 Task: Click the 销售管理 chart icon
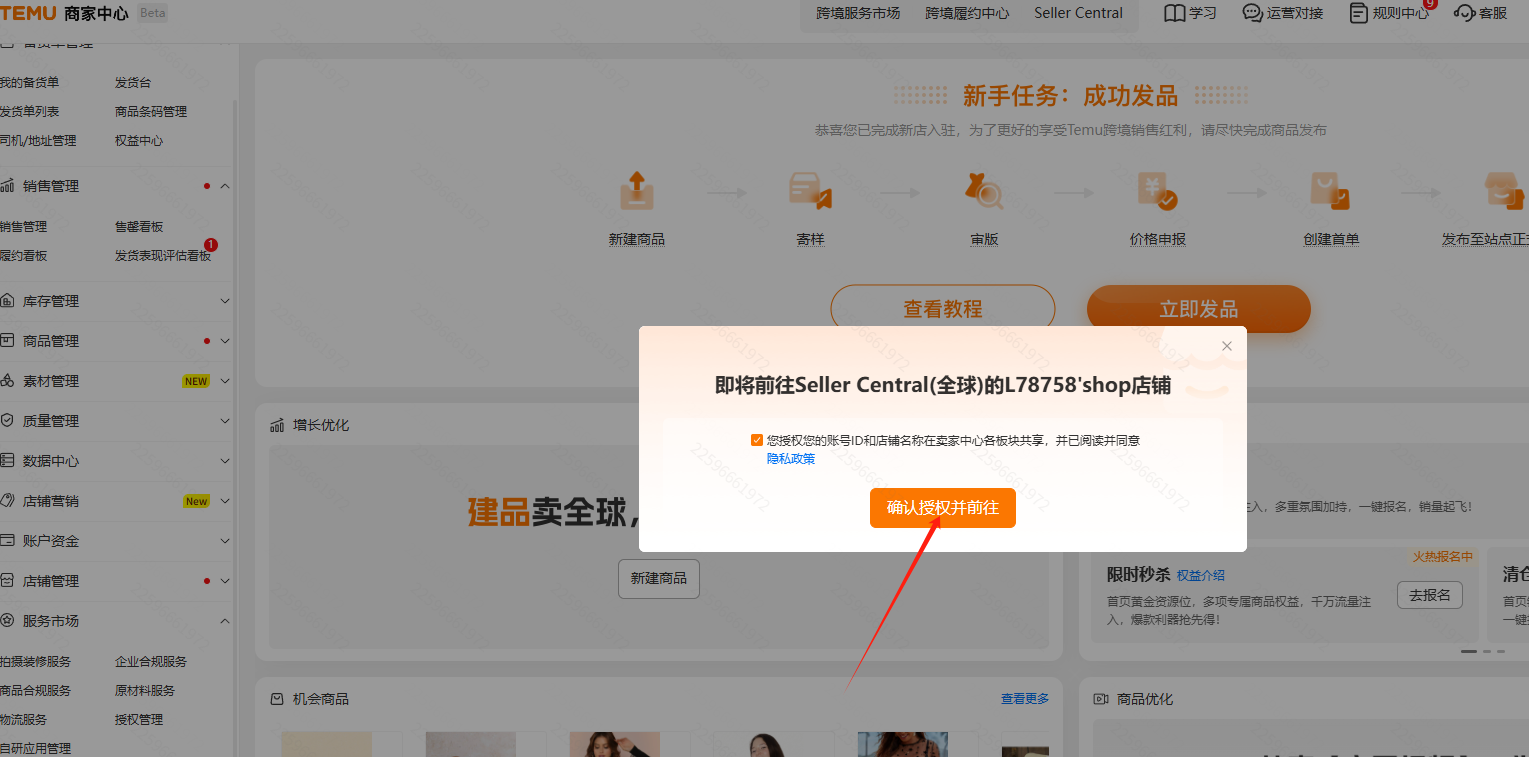point(7,186)
